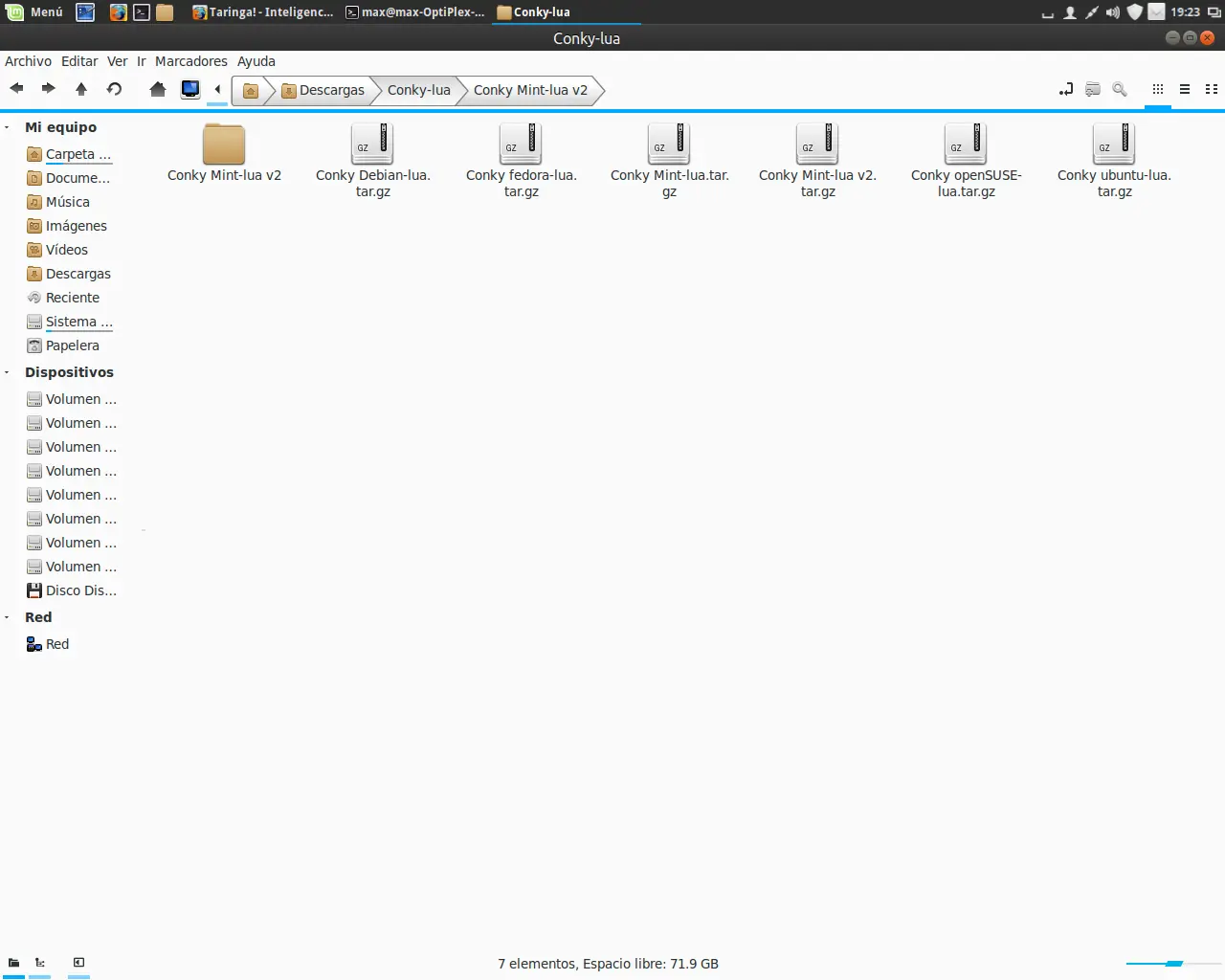1225x980 pixels.
Task: Open the Papelera (trash) item in sidebar
Action: click(x=72, y=345)
